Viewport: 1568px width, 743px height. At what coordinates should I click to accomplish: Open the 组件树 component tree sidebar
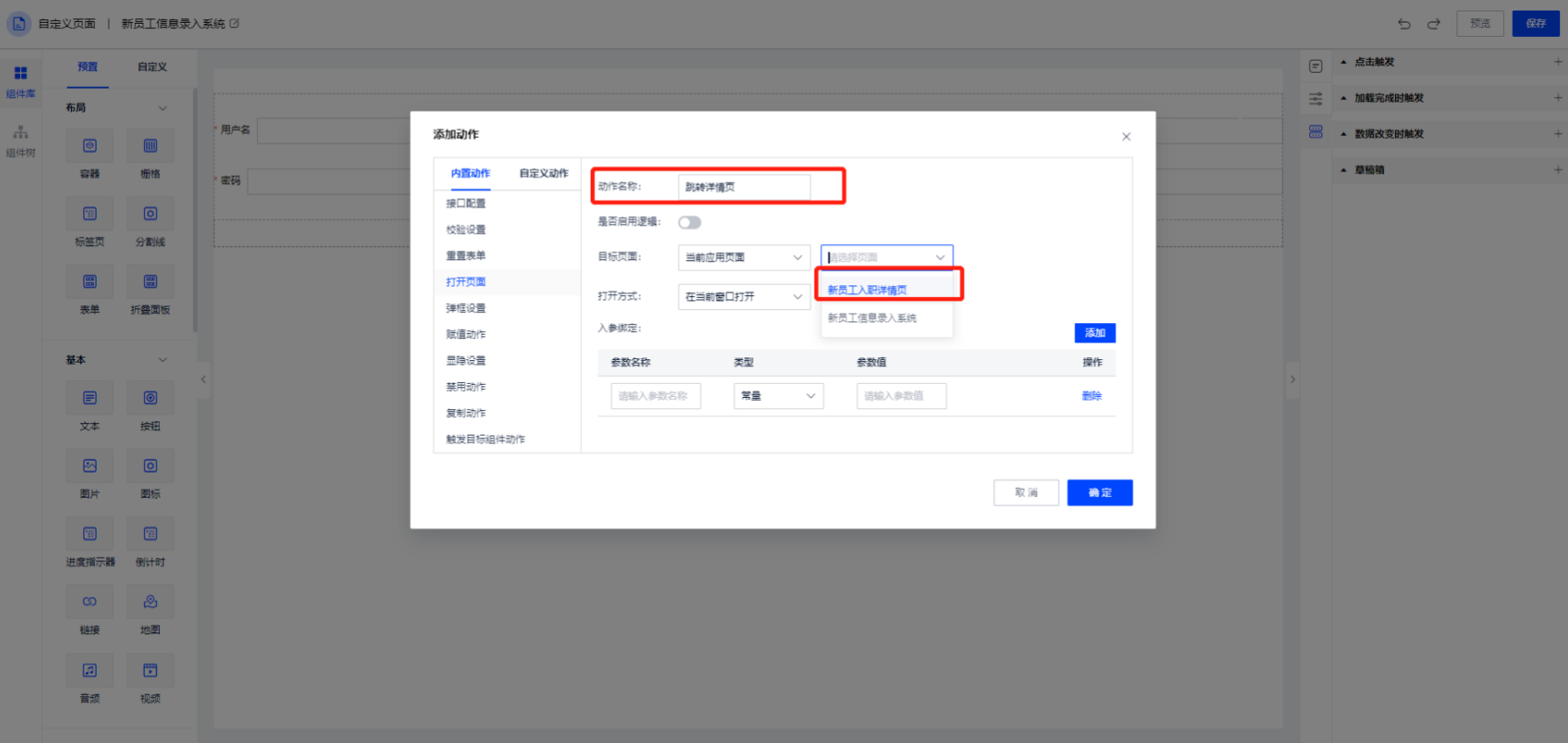20,141
